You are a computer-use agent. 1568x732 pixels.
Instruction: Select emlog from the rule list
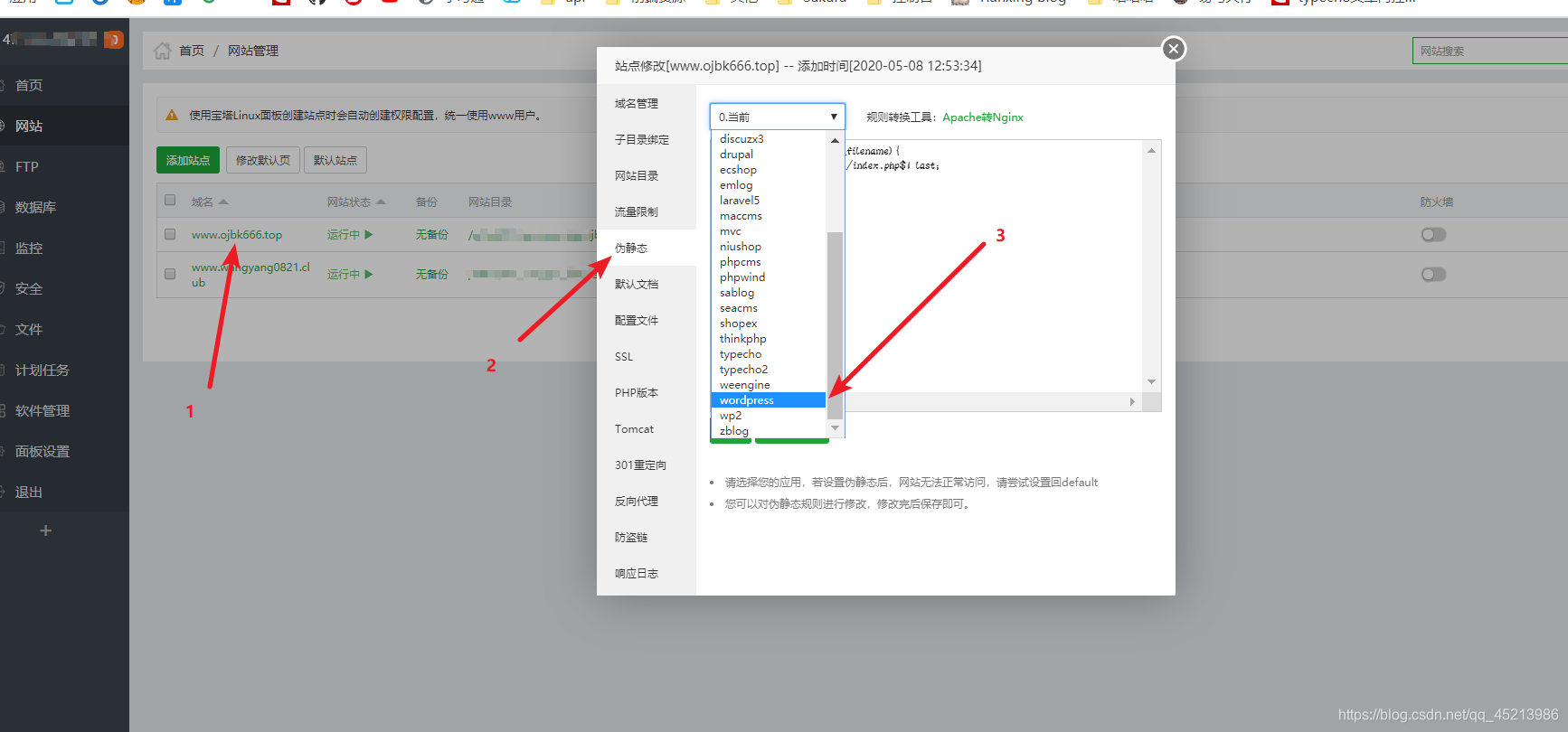[769, 185]
